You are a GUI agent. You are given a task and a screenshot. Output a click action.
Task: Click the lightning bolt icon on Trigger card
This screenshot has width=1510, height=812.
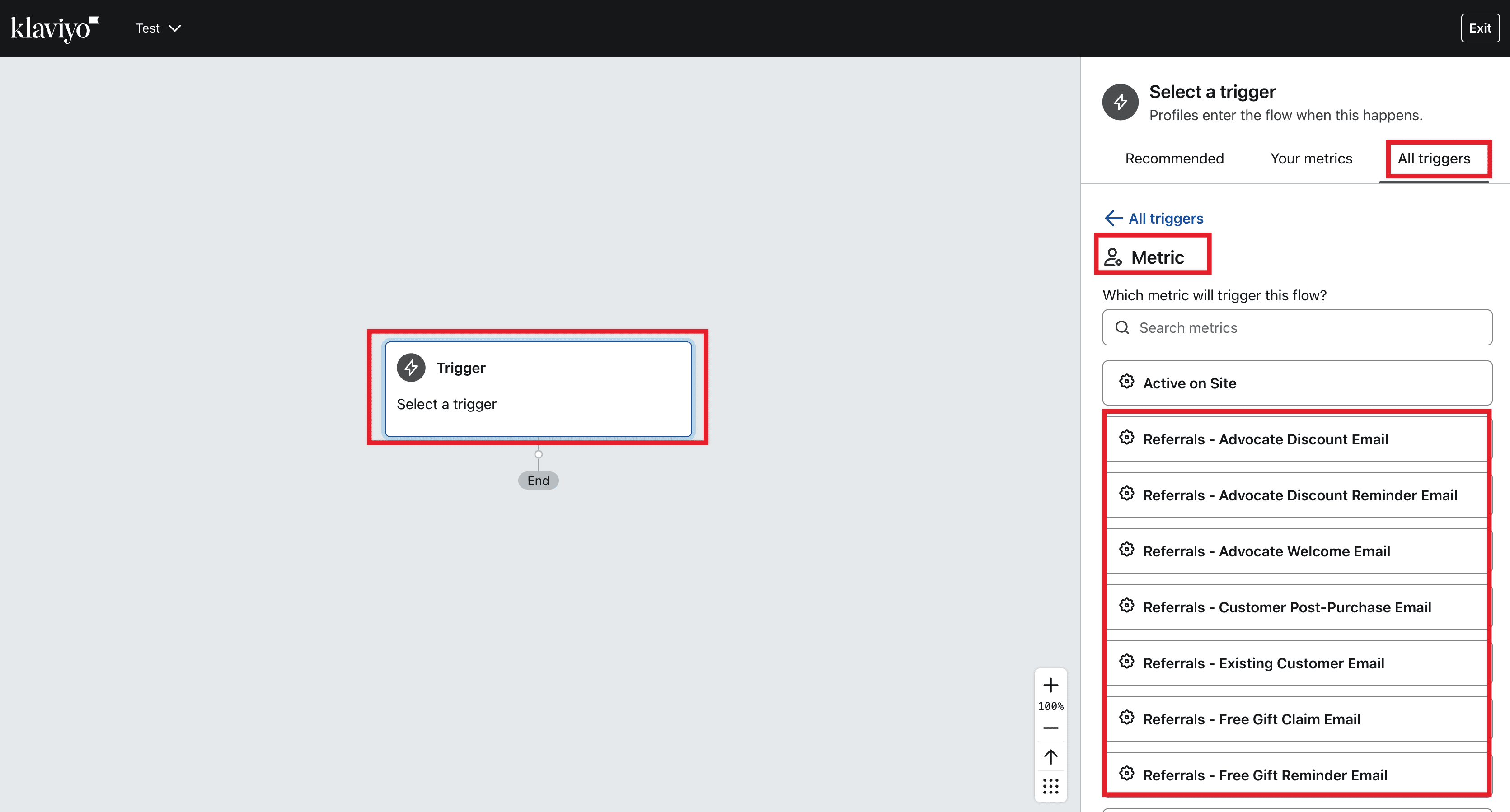click(411, 368)
